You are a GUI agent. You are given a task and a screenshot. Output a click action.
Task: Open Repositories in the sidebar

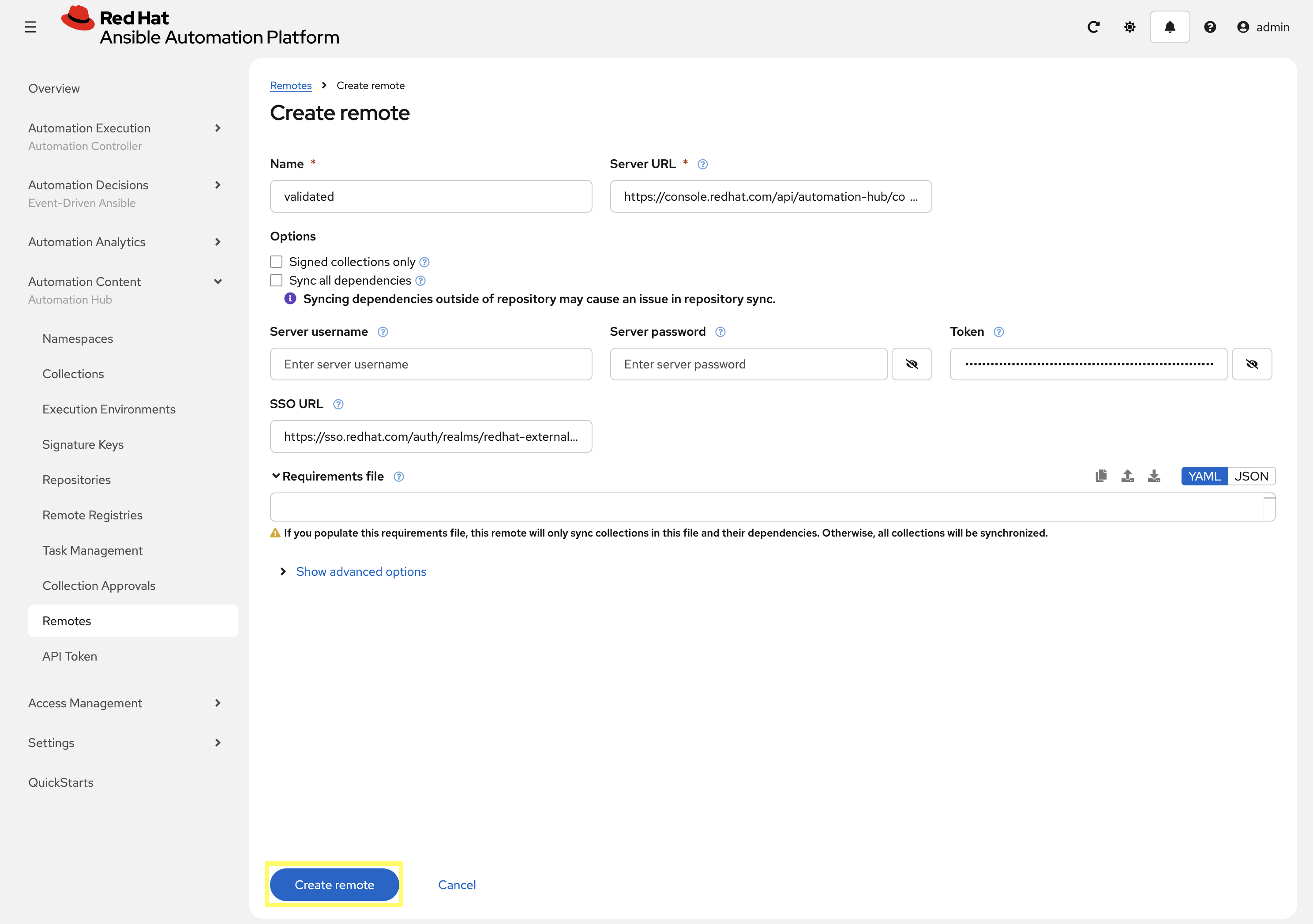click(77, 480)
